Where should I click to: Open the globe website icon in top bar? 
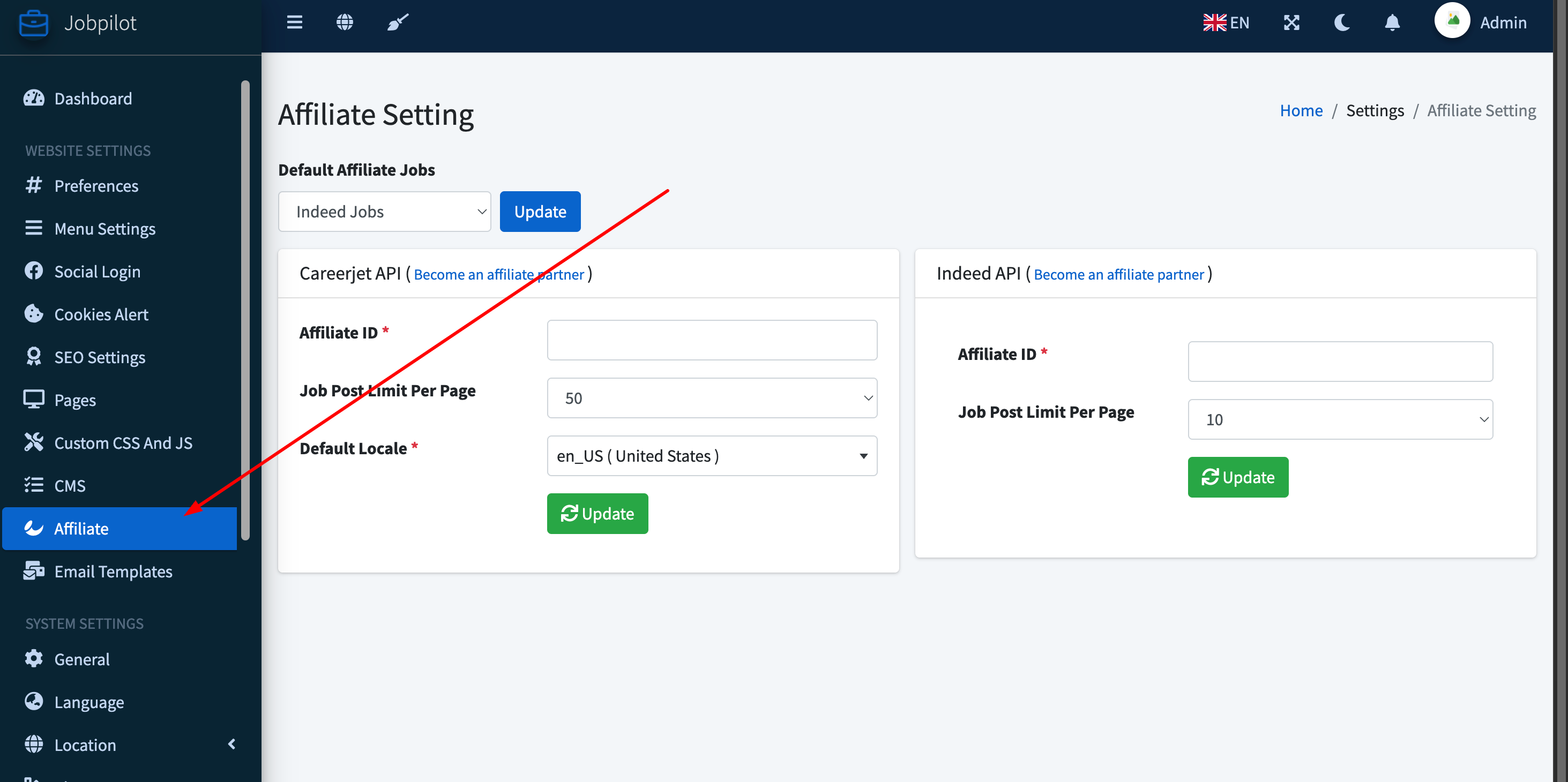pos(345,22)
